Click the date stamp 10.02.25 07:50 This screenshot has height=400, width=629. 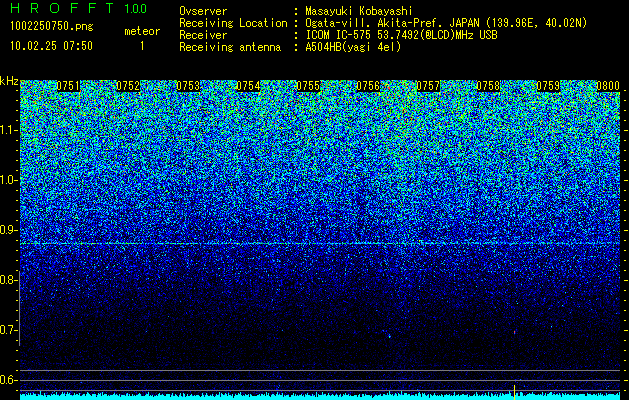click(51, 46)
